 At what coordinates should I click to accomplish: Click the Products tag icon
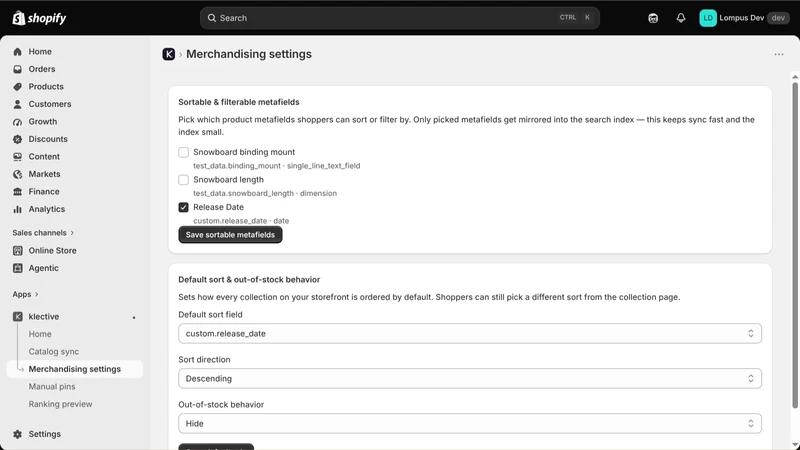pyautogui.click(x=17, y=87)
